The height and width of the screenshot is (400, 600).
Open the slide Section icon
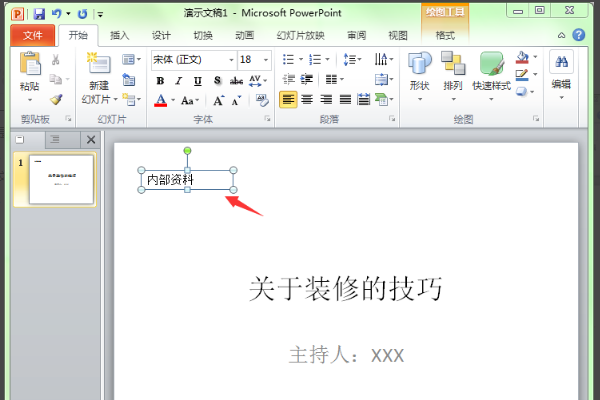click(131, 100)
